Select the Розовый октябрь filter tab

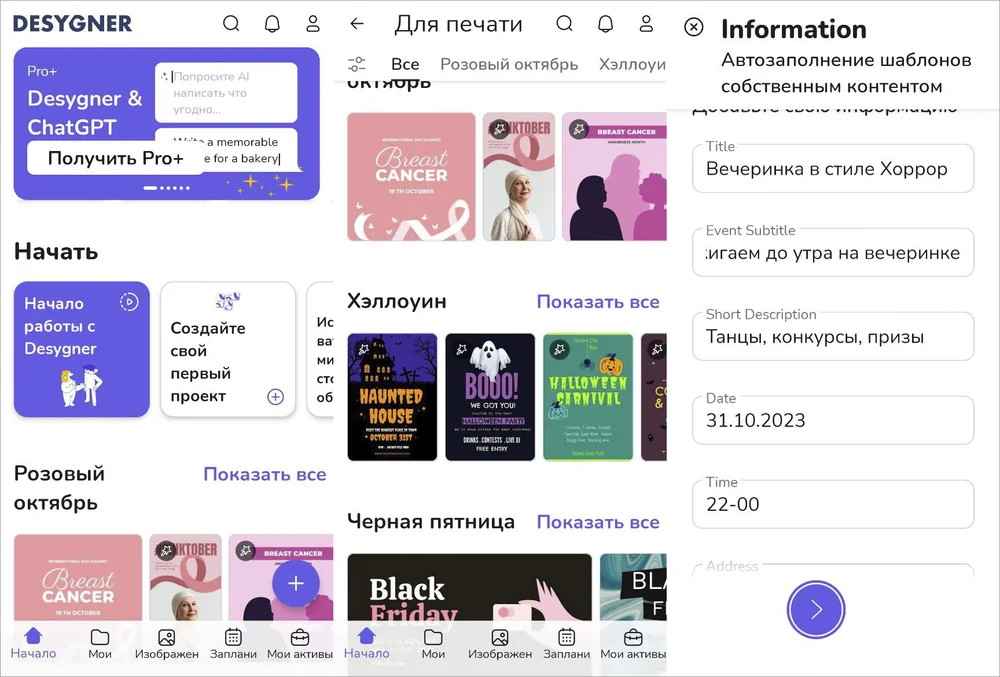509,64
